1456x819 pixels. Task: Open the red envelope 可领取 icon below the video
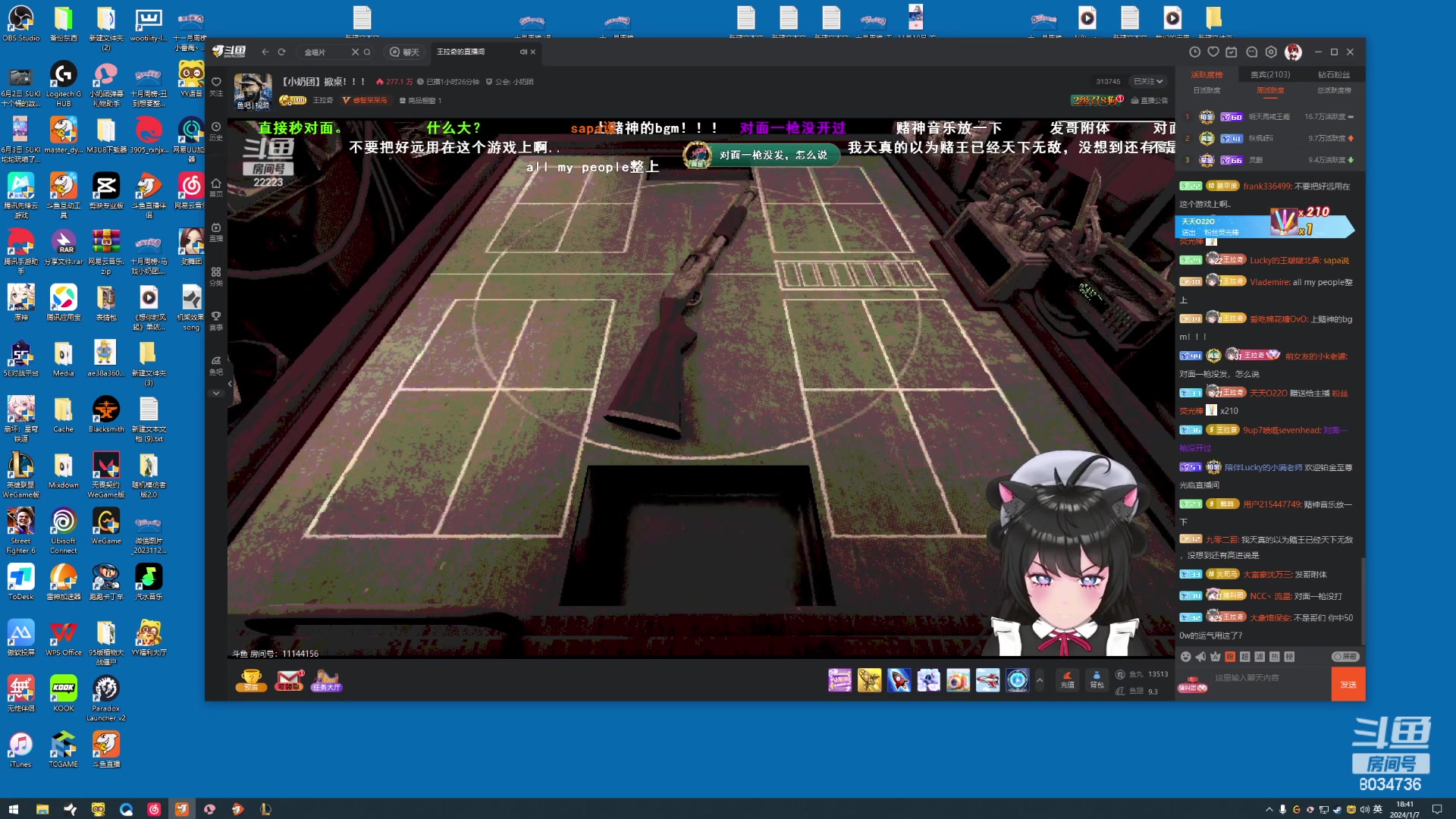[x=289, y=680]
